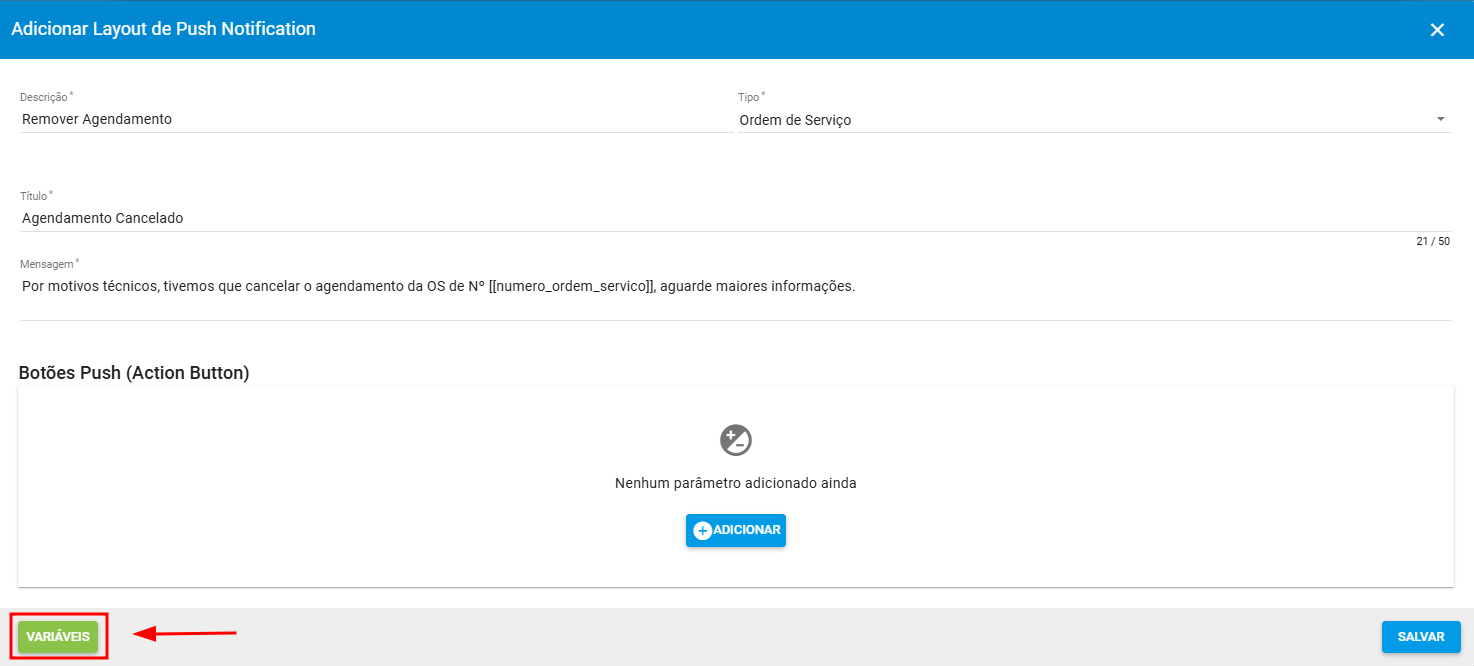Click 'Nenhum parâmetro adicionado ainda' text
Viewport: 1474px width, 666px height.
pyautogui.click(x=736, y=483)
